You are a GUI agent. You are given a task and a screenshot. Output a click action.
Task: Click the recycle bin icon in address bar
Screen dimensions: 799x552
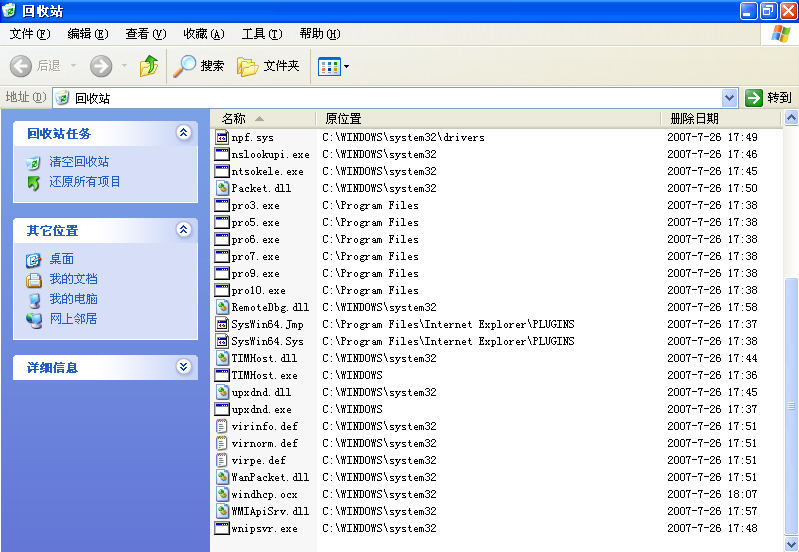[63, 98]
